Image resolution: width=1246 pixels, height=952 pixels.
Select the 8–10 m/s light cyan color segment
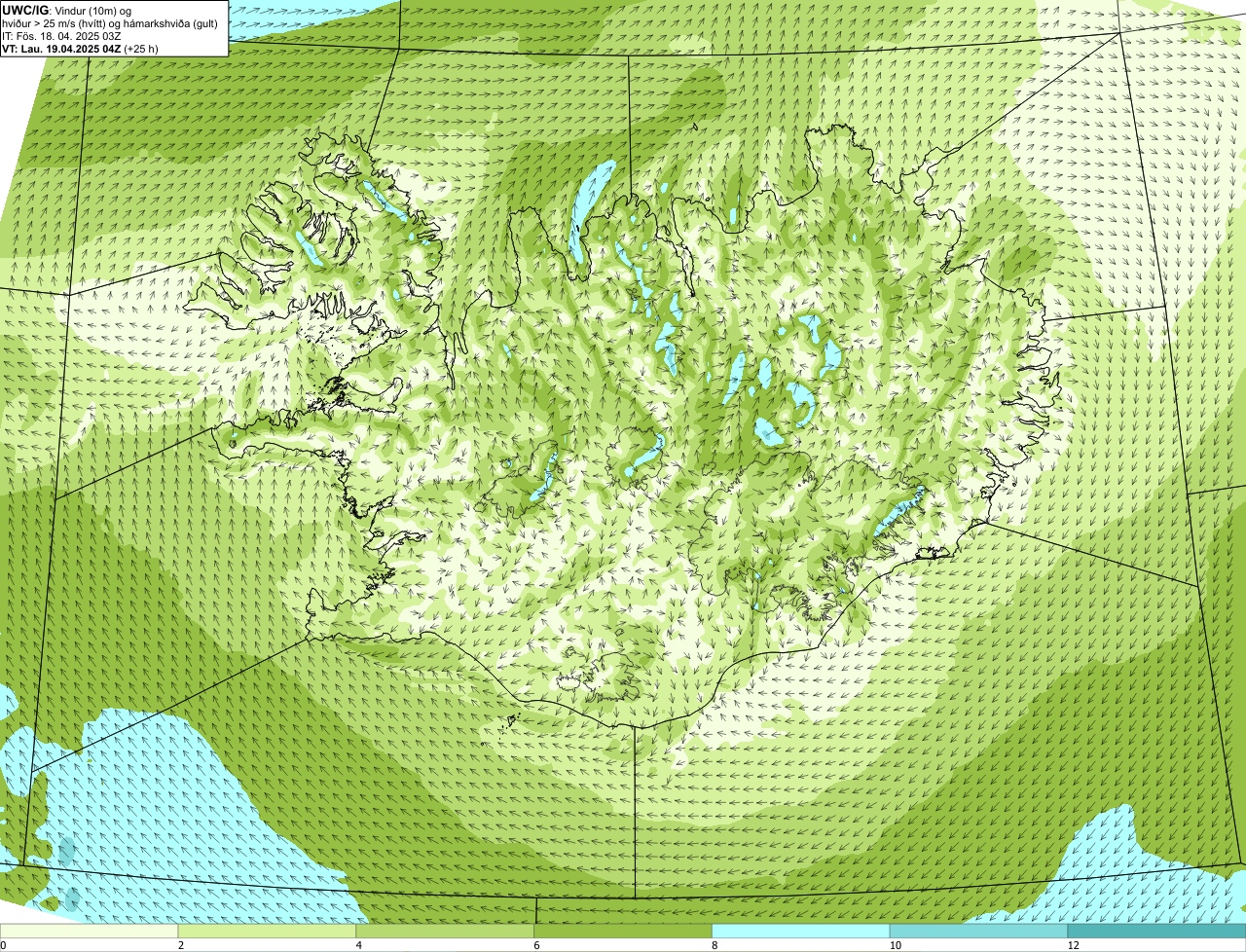801,932
